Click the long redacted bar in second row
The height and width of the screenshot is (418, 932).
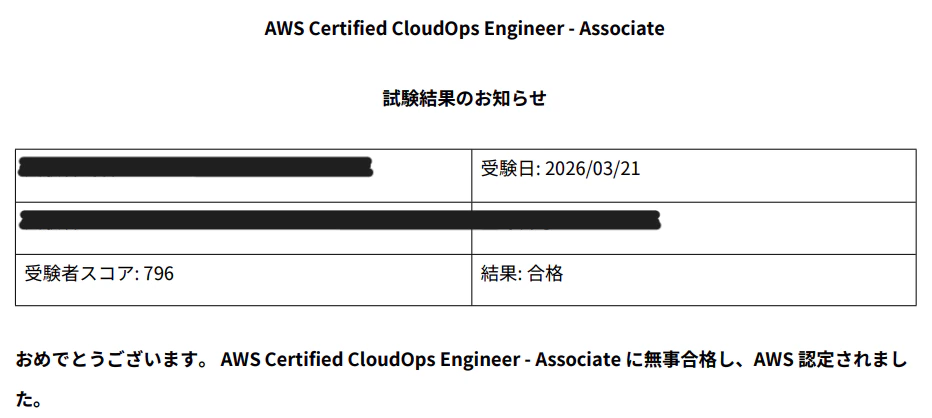coord(339,221)
